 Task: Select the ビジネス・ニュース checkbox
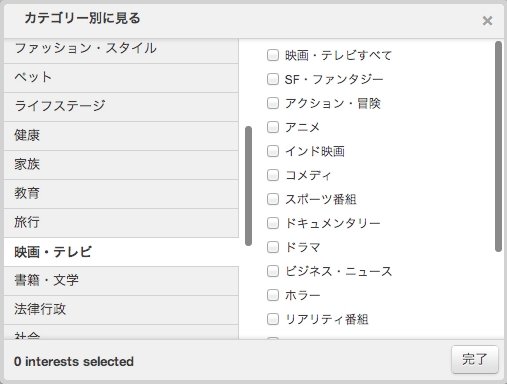pos(273,271)
